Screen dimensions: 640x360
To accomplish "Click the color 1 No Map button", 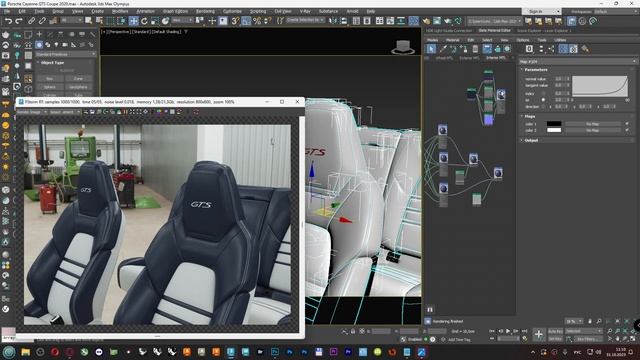I will point(593,124).
